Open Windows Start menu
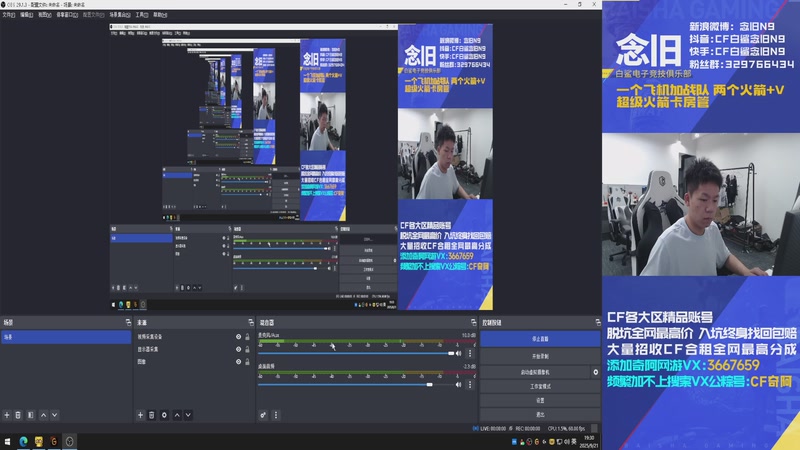The image size is (800, 450). tap(7, 441)
